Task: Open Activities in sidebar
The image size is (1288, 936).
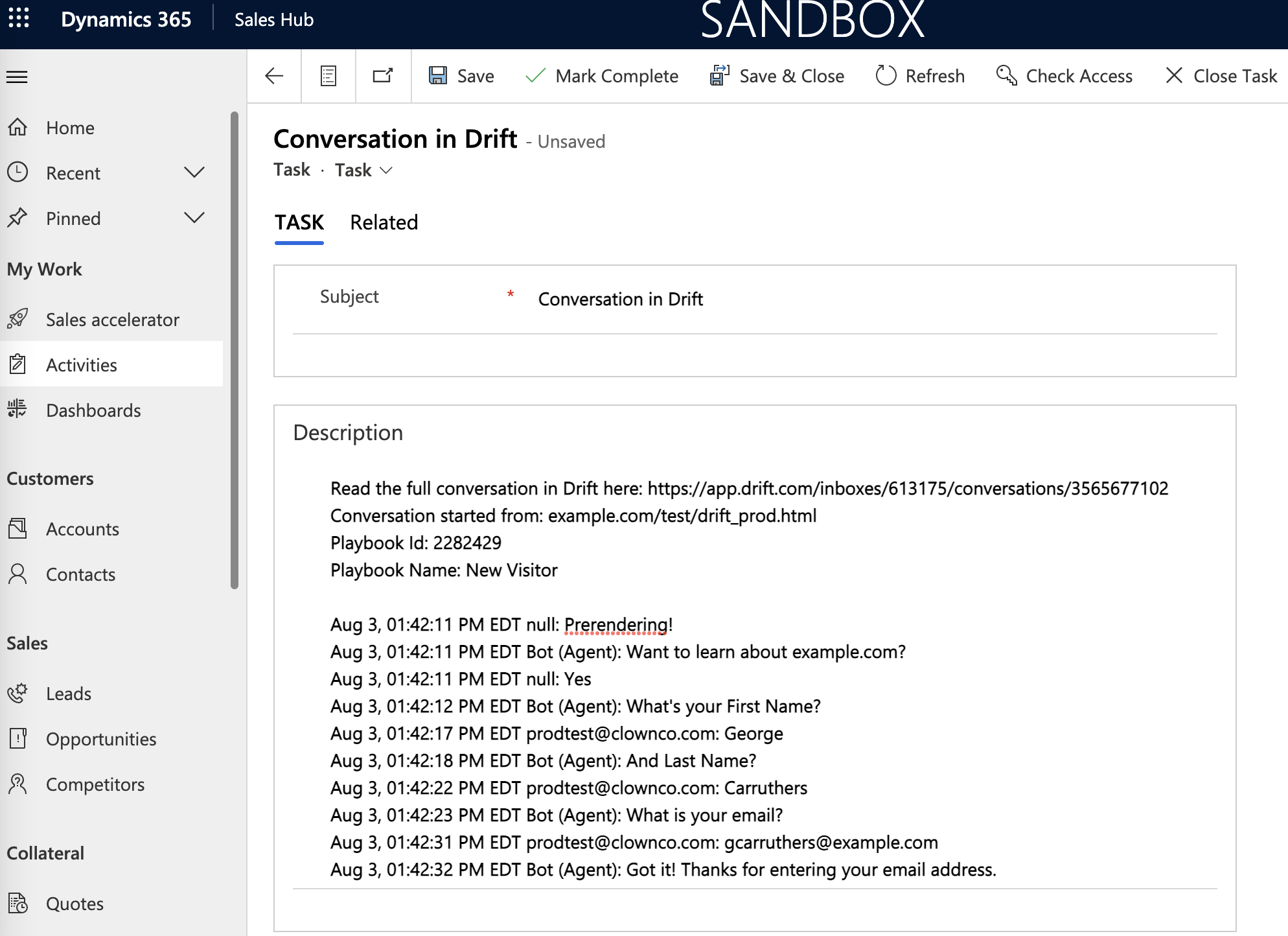Action: (x=111, y=365)
